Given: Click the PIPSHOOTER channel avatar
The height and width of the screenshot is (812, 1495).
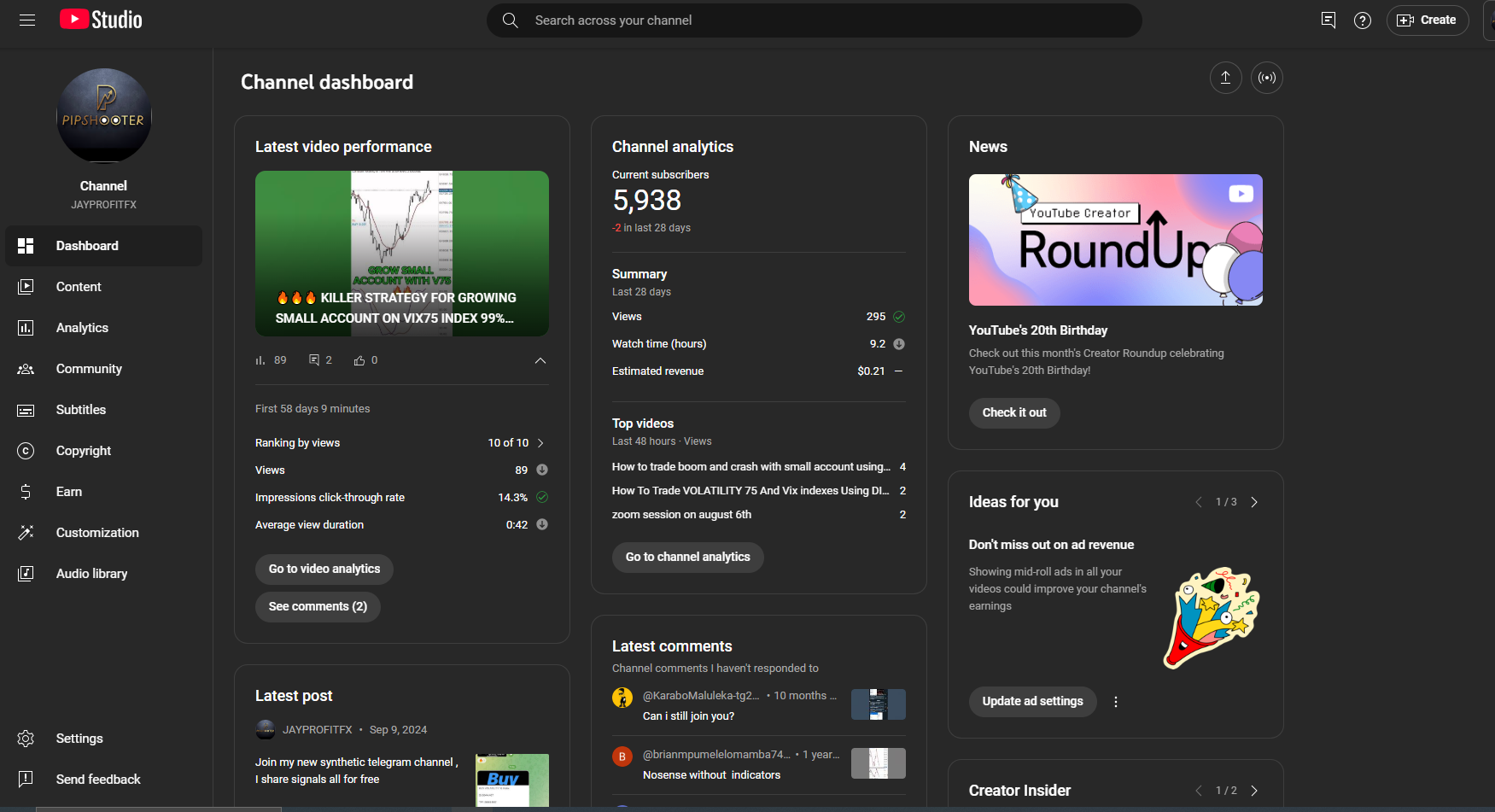Looking at the screenshot, I should click(x=104, y=116).
